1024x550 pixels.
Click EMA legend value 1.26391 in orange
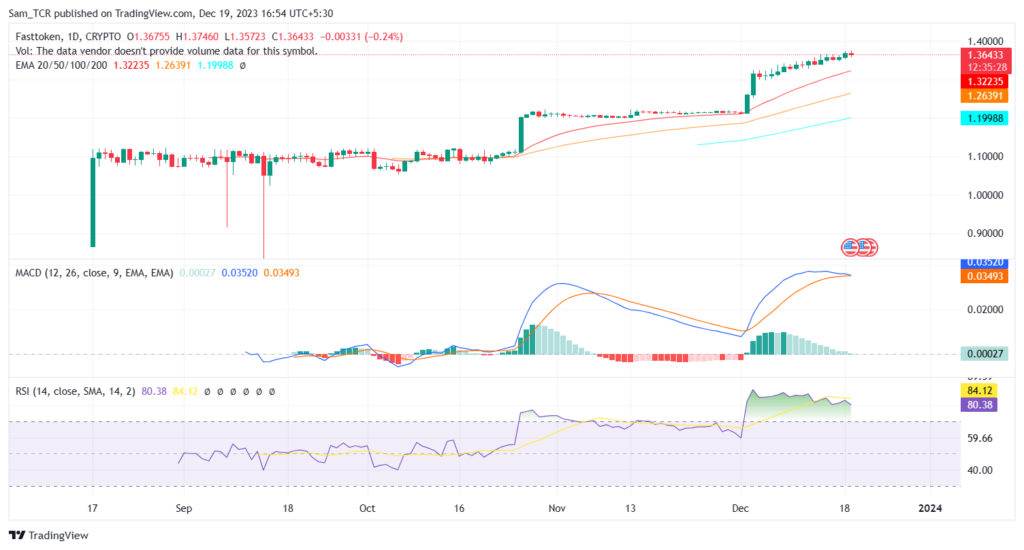(173, 65)
